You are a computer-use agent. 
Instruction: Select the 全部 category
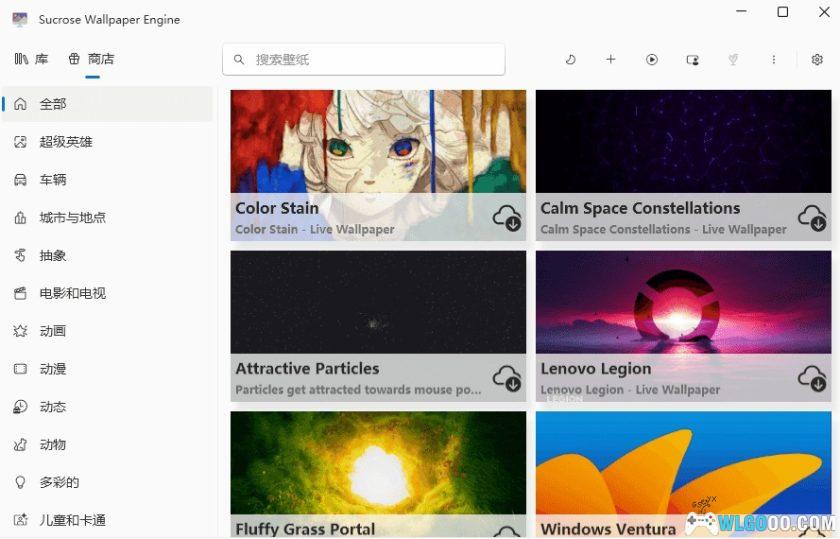tap(107, 104)
